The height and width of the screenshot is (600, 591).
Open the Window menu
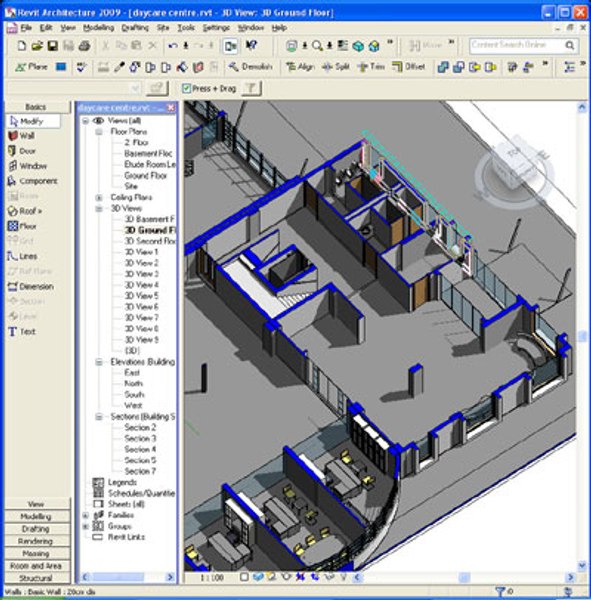click(x=251, y=28)
